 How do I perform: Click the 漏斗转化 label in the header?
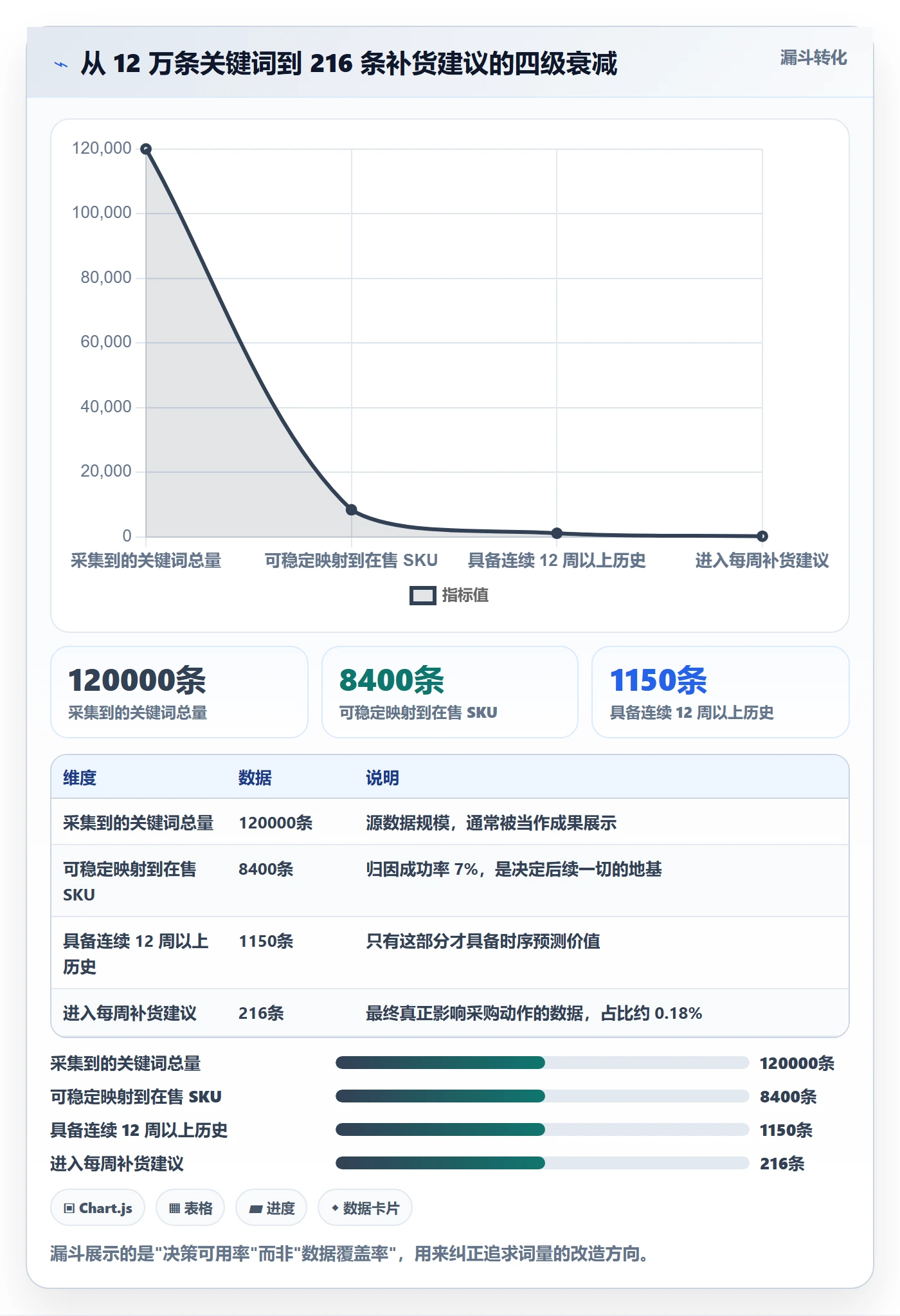[x=813, y=58]
